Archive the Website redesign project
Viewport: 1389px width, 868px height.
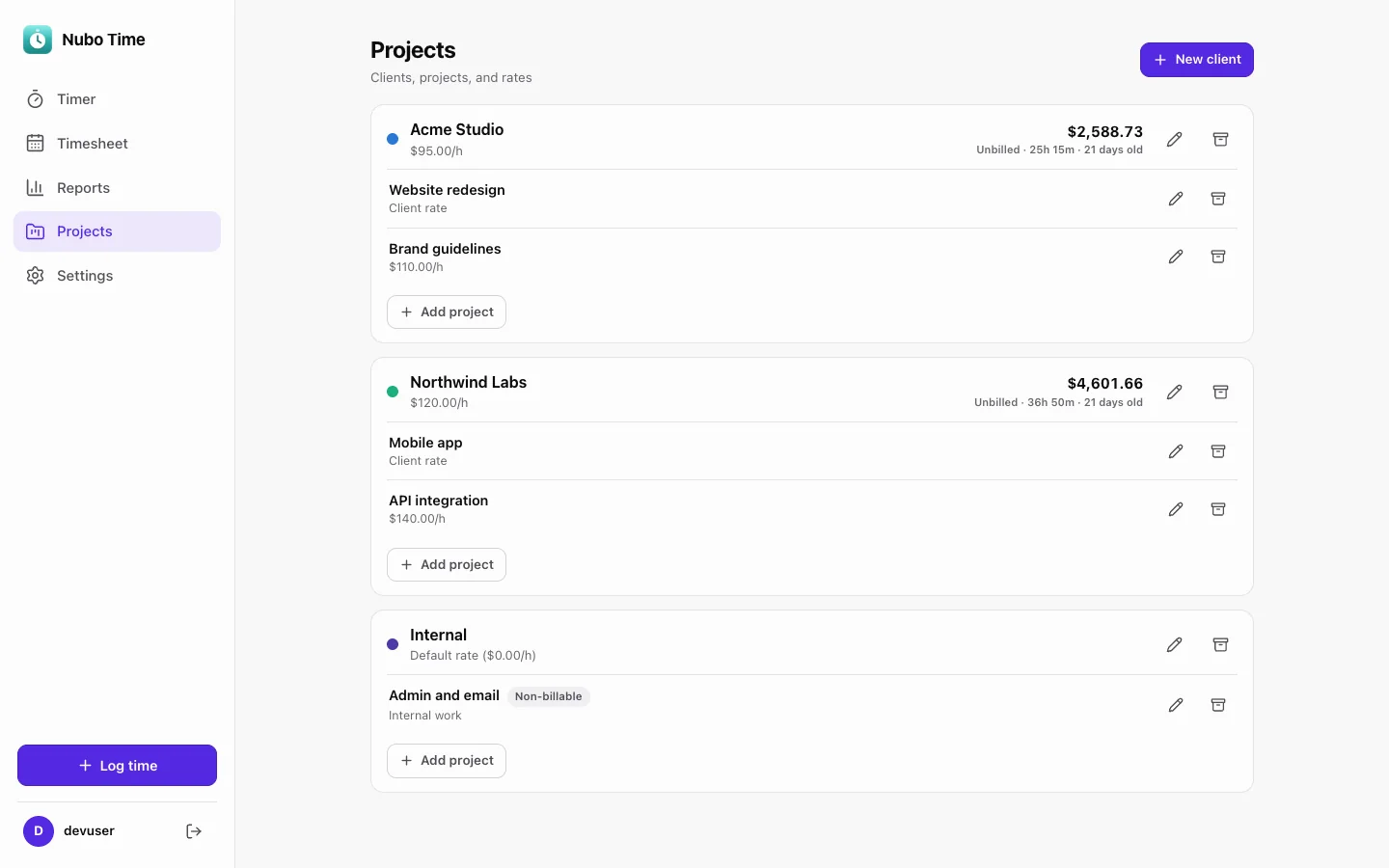(x=1218, y=199)
